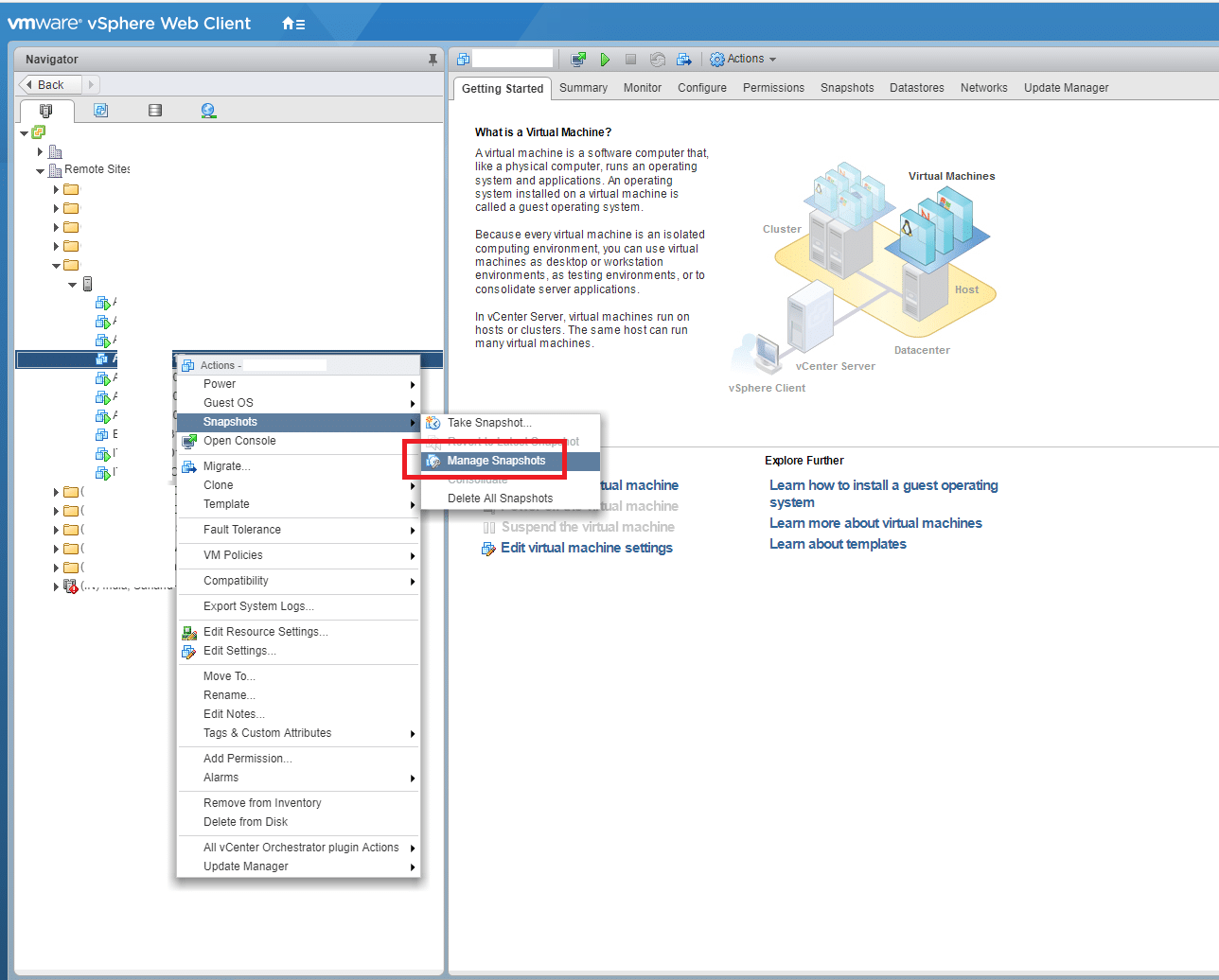Choose Snapshots in the Actions menu
The height and width of the screenshot is (980, 1219).
coord(298,422)
